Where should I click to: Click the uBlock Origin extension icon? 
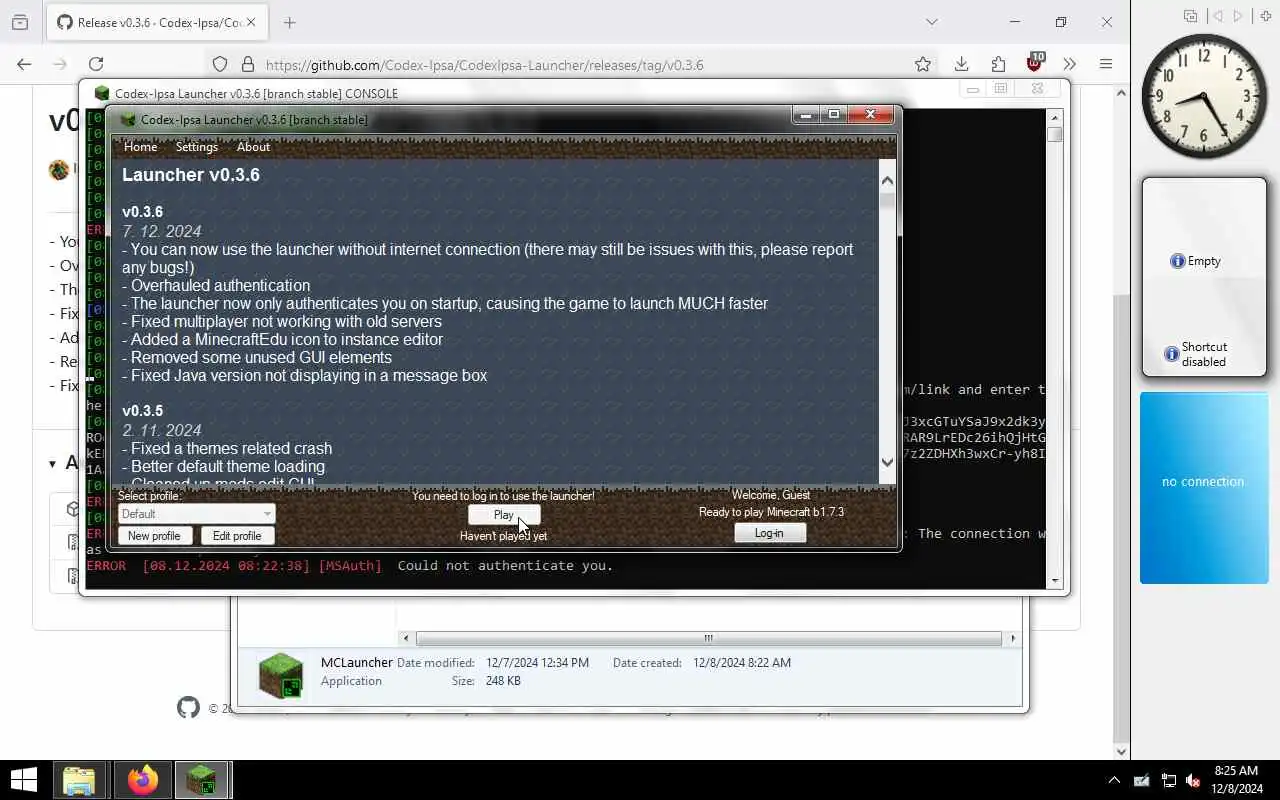[1035, 63]
